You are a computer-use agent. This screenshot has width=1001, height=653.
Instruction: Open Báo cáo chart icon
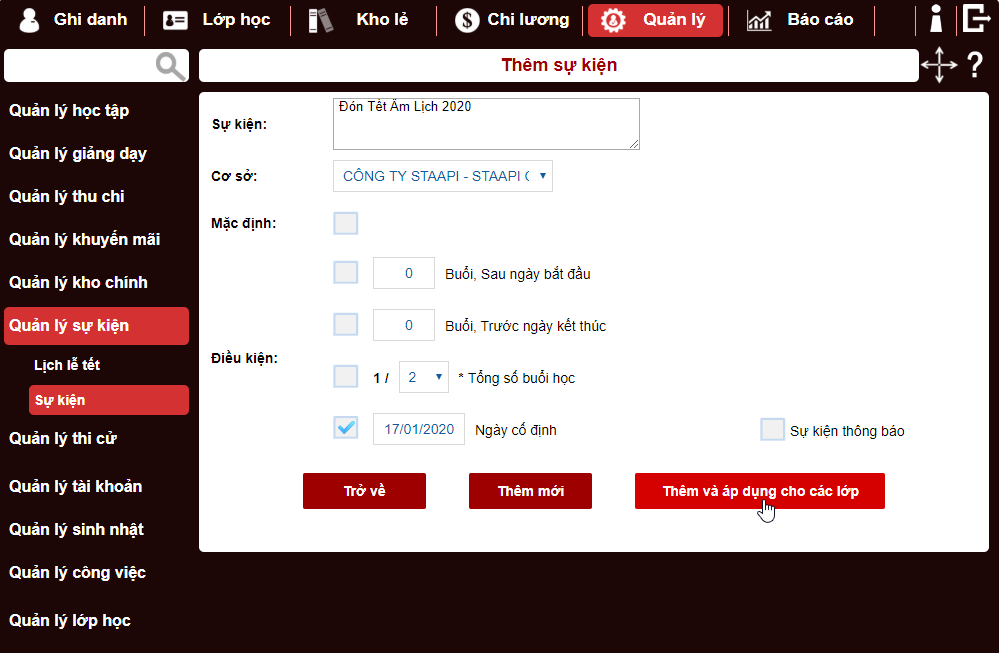(759, 20)
